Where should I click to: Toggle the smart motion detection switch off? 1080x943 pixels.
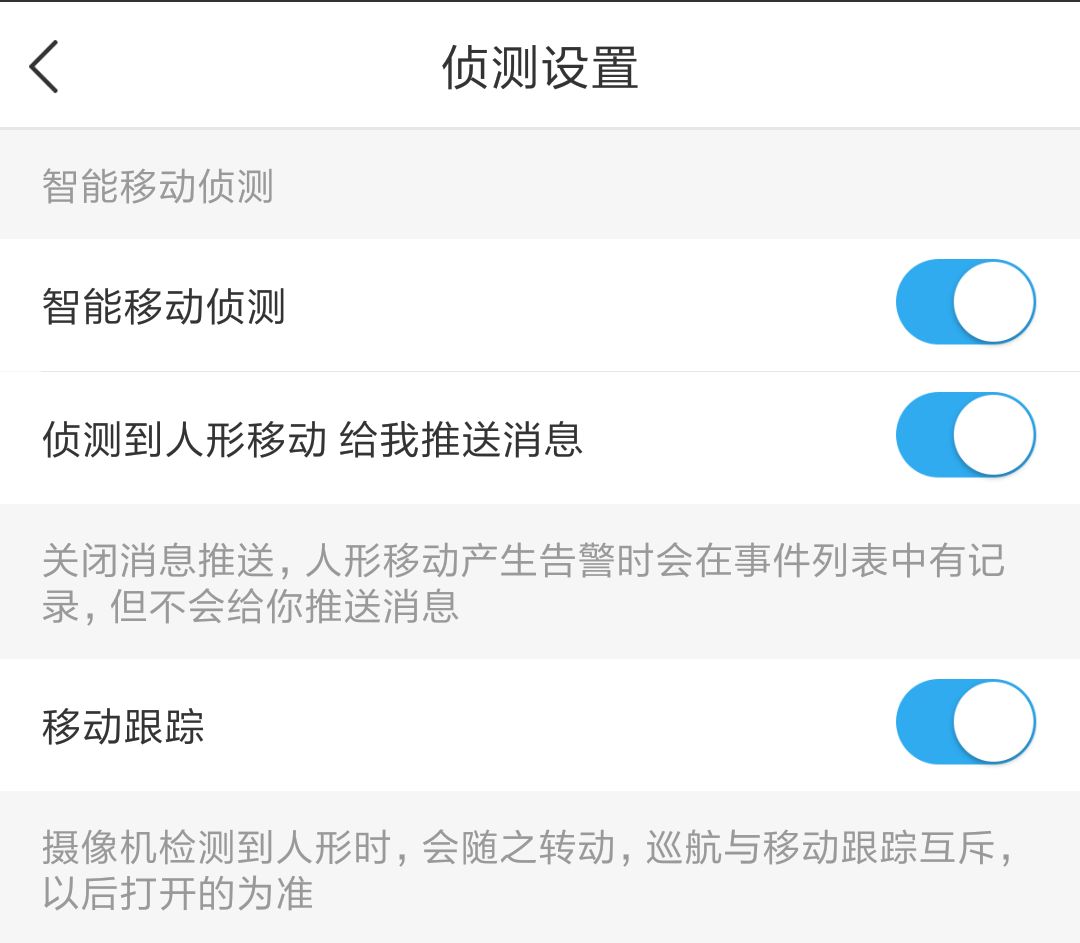(965, 302)
